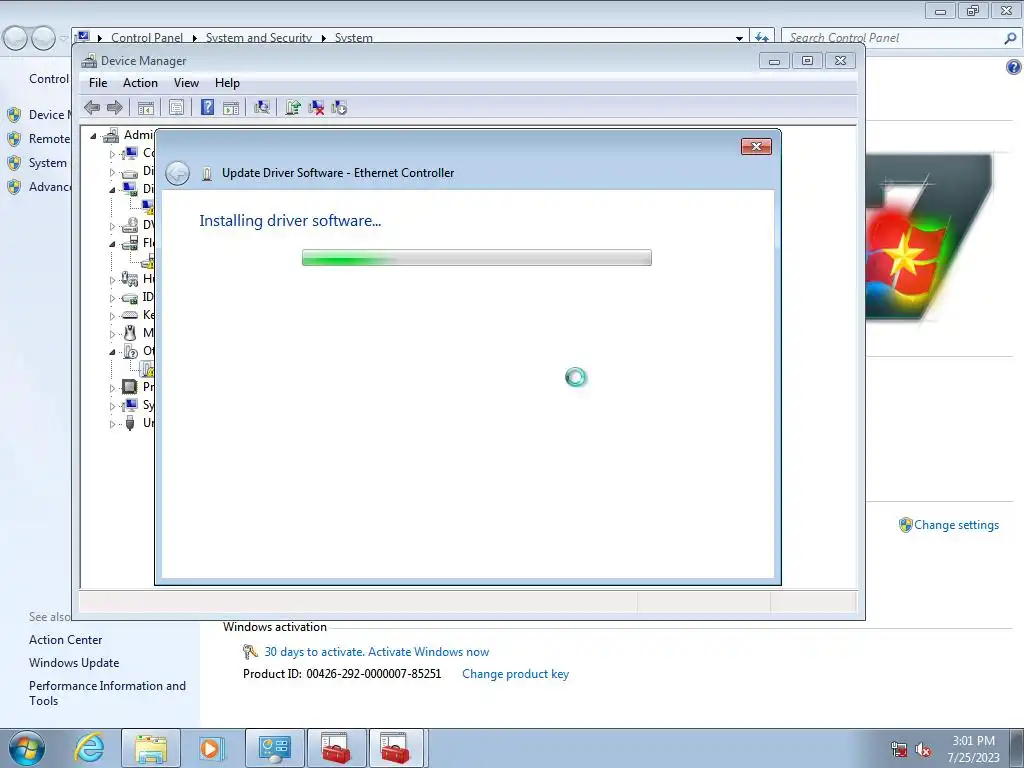Viewport: 1024px width, 768px height.
Task: Click System and Security in the breadcrumb
Action: 259,37
